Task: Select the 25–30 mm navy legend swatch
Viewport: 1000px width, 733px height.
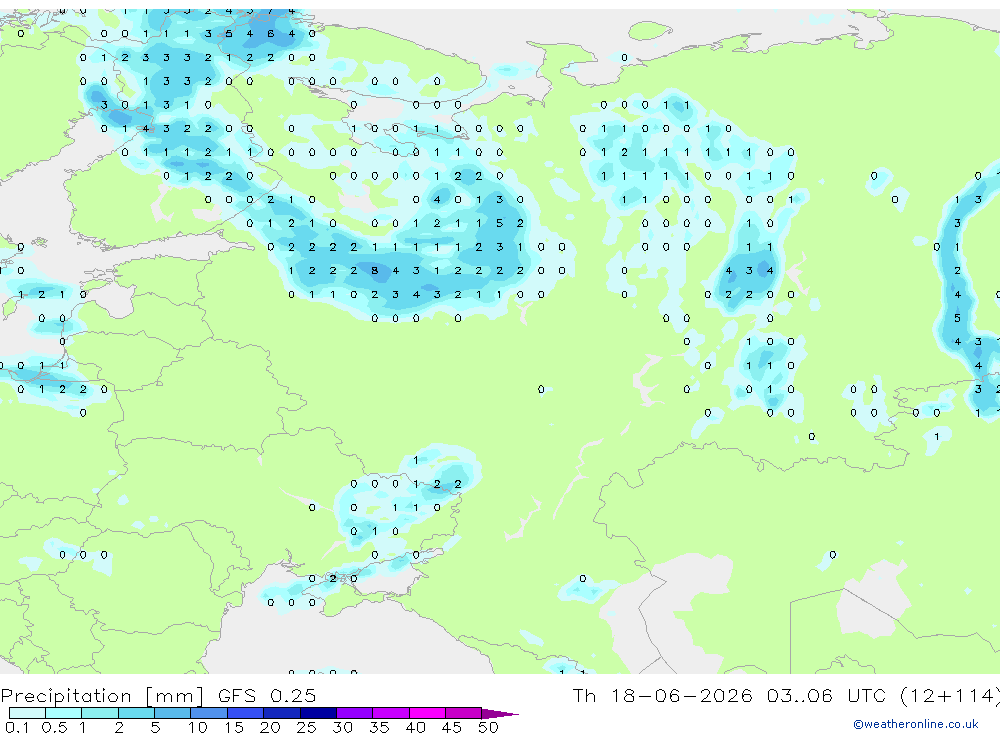Action: [x=318, y=713]
